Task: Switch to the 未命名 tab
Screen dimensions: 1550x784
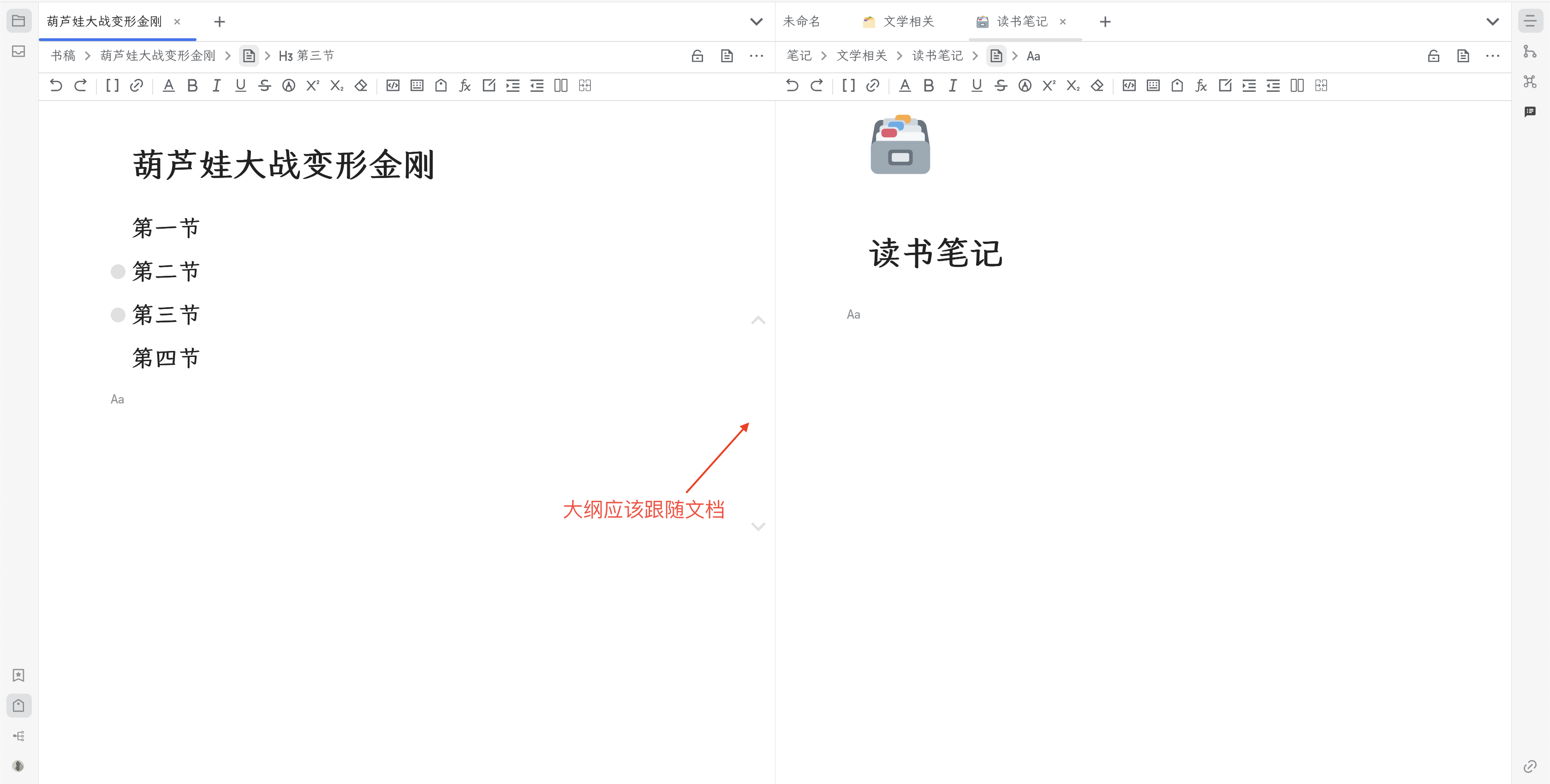Action: 801,22
